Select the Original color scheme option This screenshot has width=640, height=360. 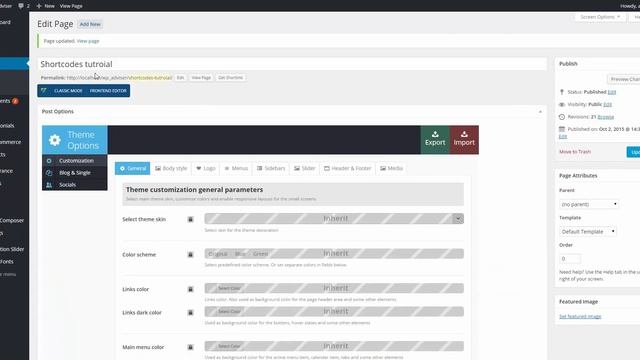218,254
